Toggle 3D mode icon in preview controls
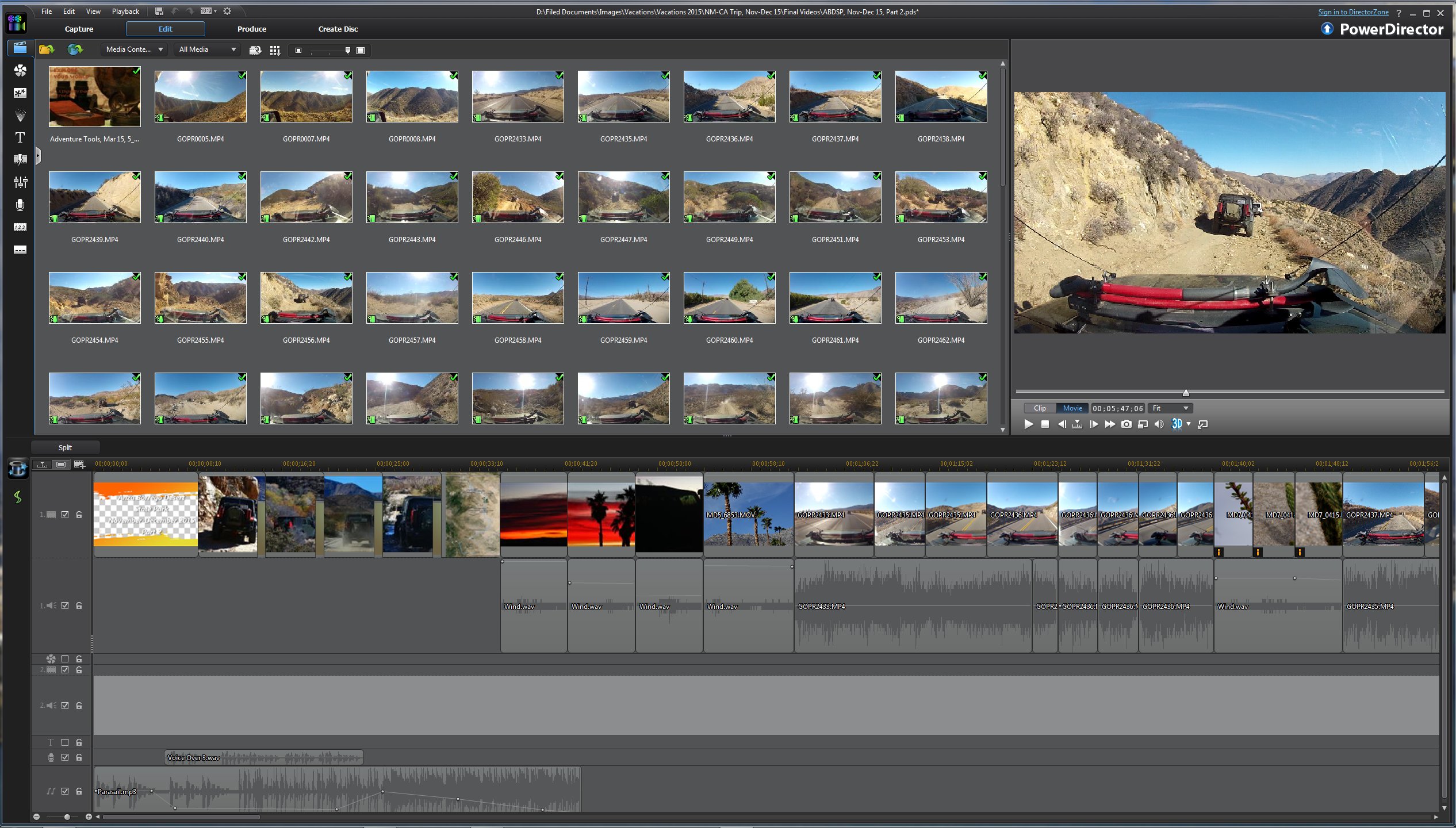The width and height of the screenshot is (1456, 828). point(1177,424)
